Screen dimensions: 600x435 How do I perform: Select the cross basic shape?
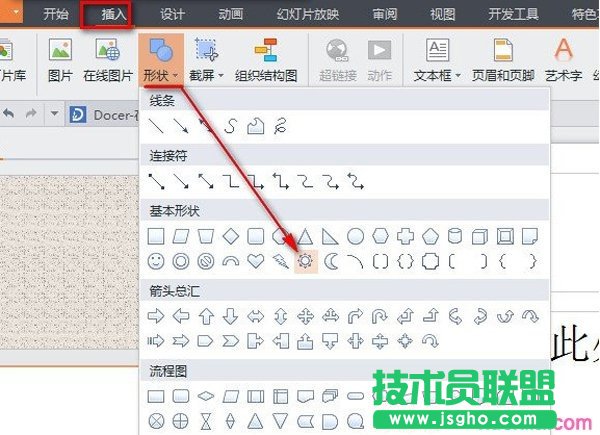406,236
